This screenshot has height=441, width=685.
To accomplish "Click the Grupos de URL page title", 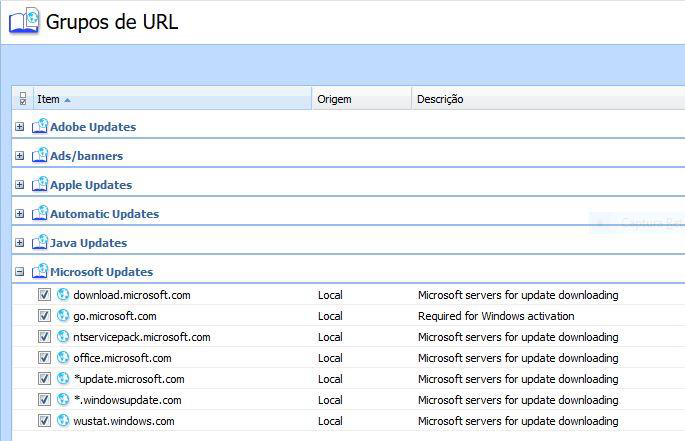I will (x=112, y=22).
